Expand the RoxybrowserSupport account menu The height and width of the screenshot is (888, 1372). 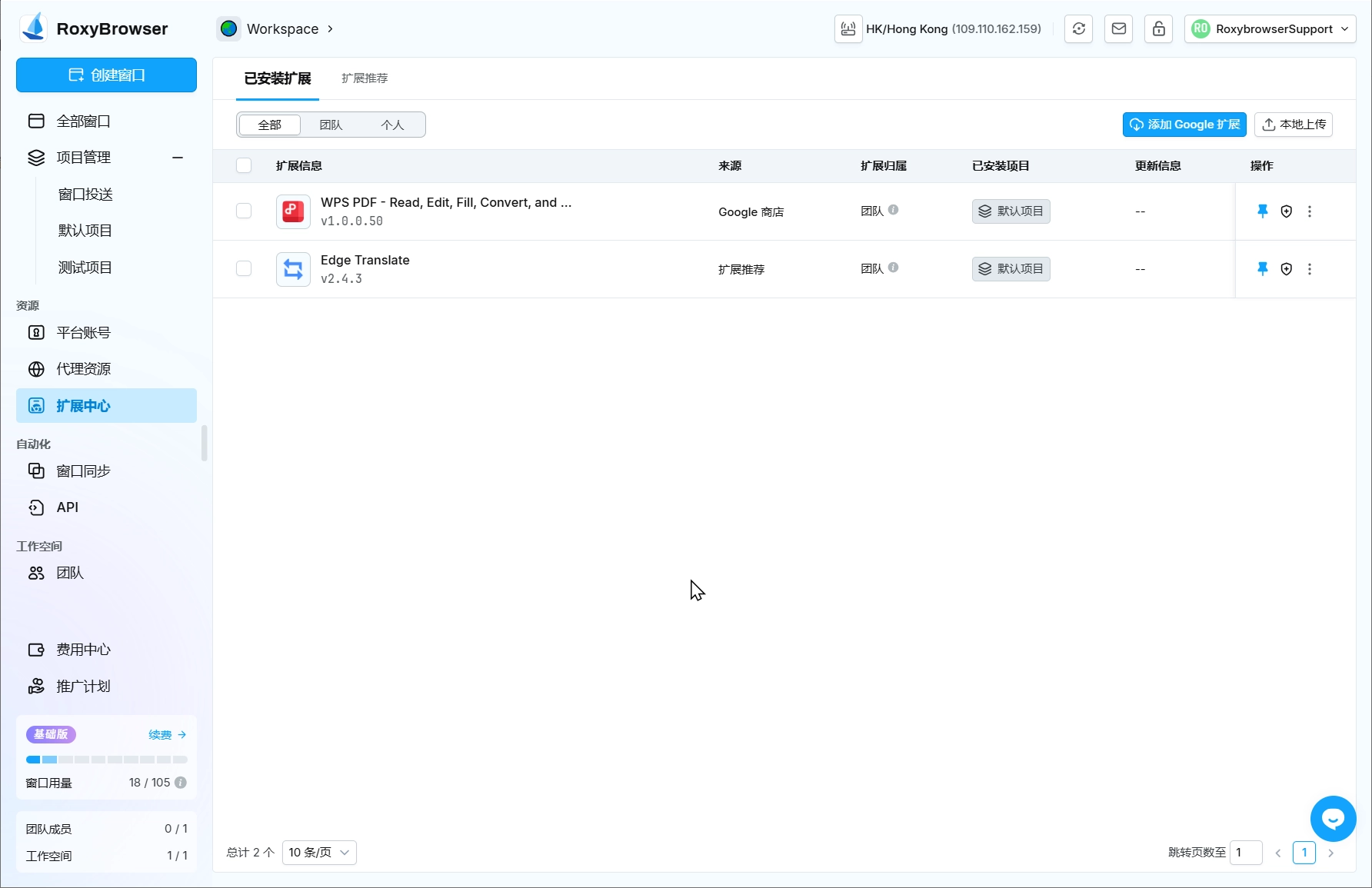(1270, 29)
